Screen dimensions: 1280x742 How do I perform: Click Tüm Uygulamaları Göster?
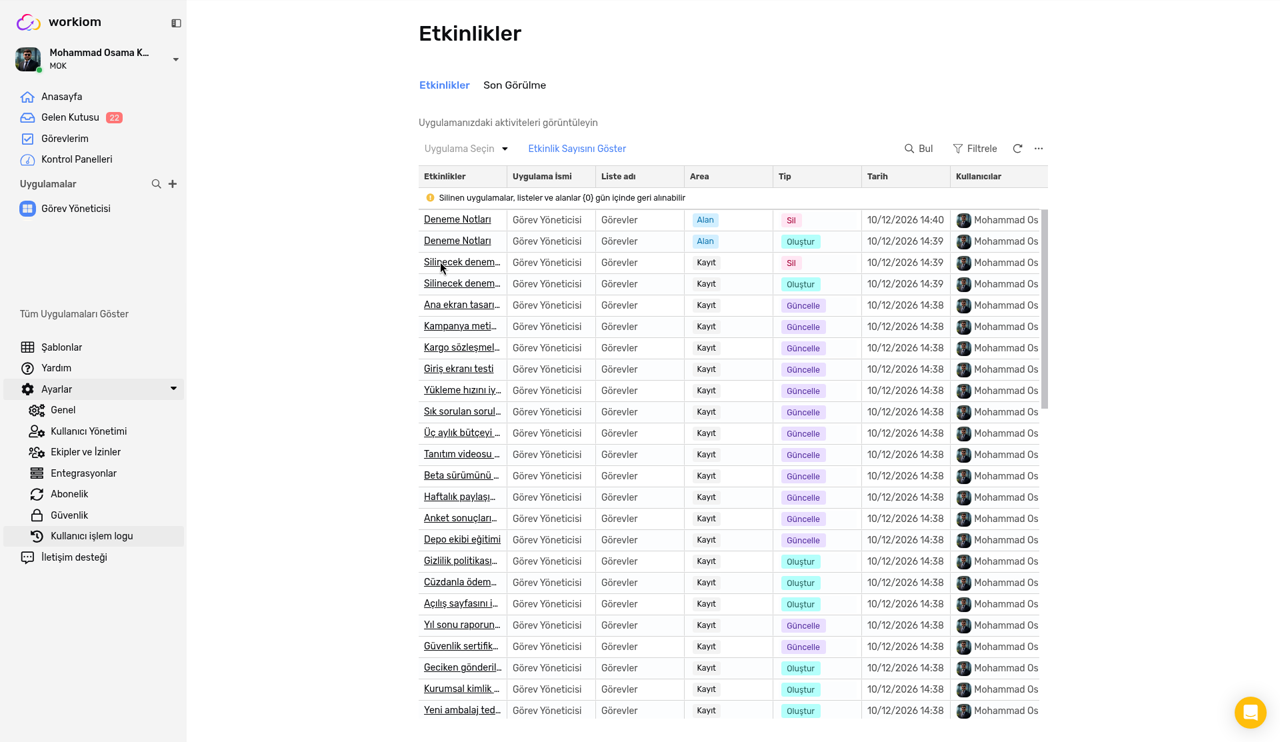coord(74,314)
